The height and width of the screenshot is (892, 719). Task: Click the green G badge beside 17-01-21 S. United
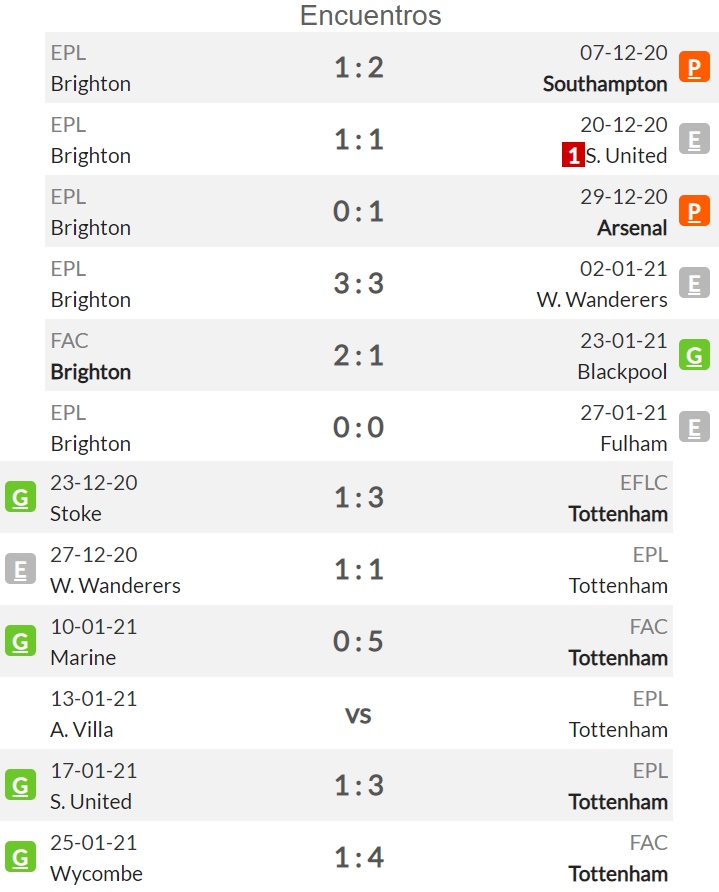coord(20,785)
